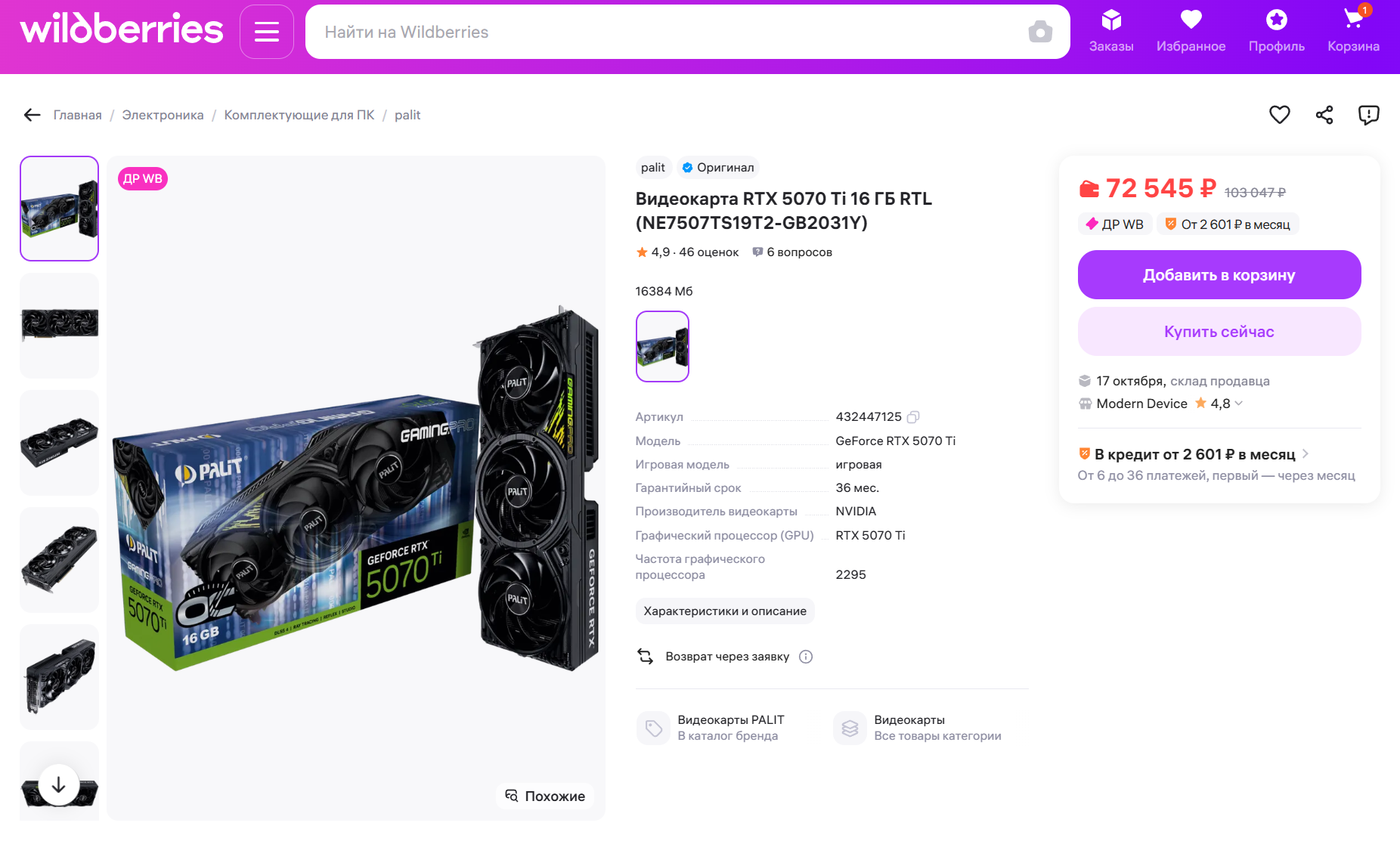Image resolution: width=1400 pixels, height=863 pixels.
Task: Copy the article number 432447125
Action: click(x=913, y=417)
